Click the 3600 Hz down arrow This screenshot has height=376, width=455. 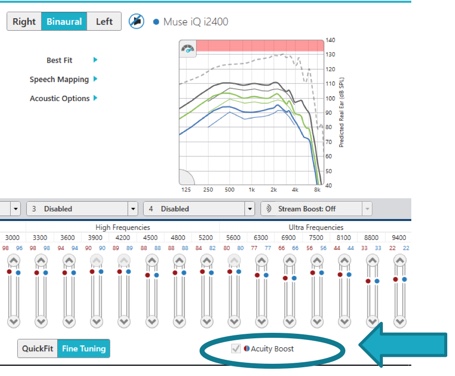(x=69, y=322)
